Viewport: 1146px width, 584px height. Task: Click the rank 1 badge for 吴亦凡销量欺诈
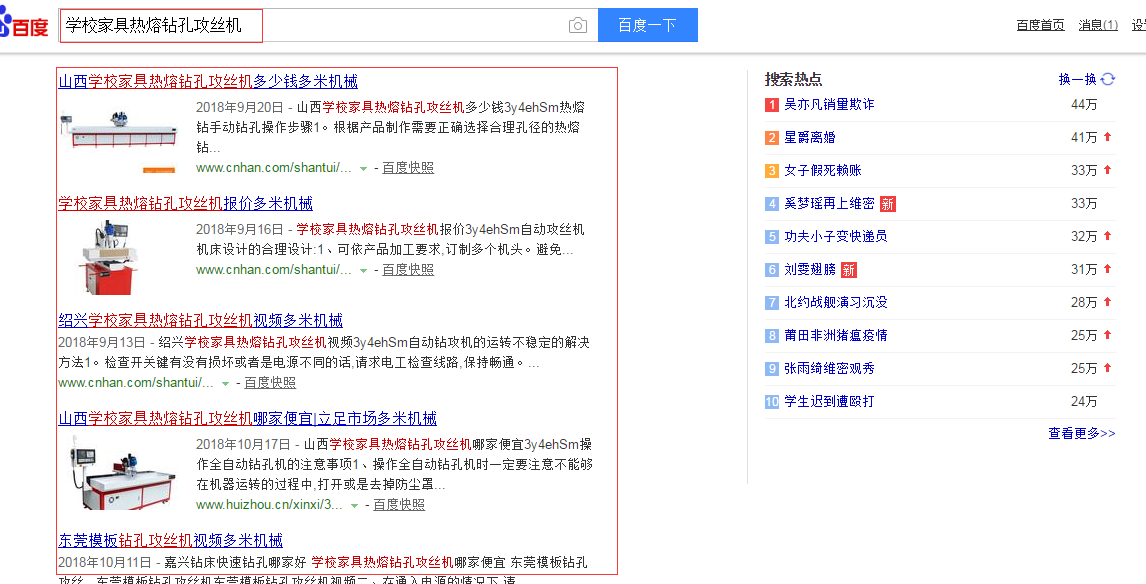point(772,105)
